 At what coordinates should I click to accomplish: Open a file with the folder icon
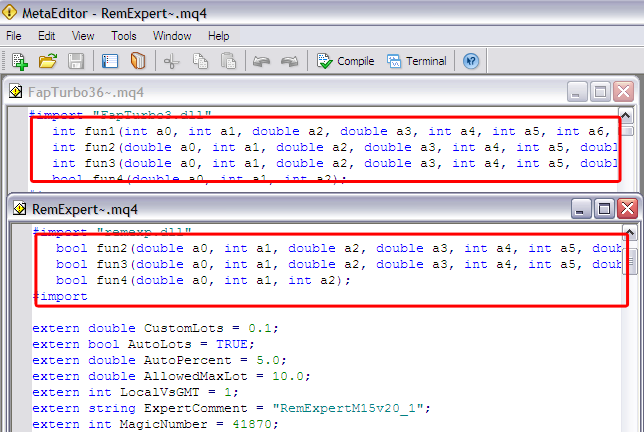click(x=48, y=61)
